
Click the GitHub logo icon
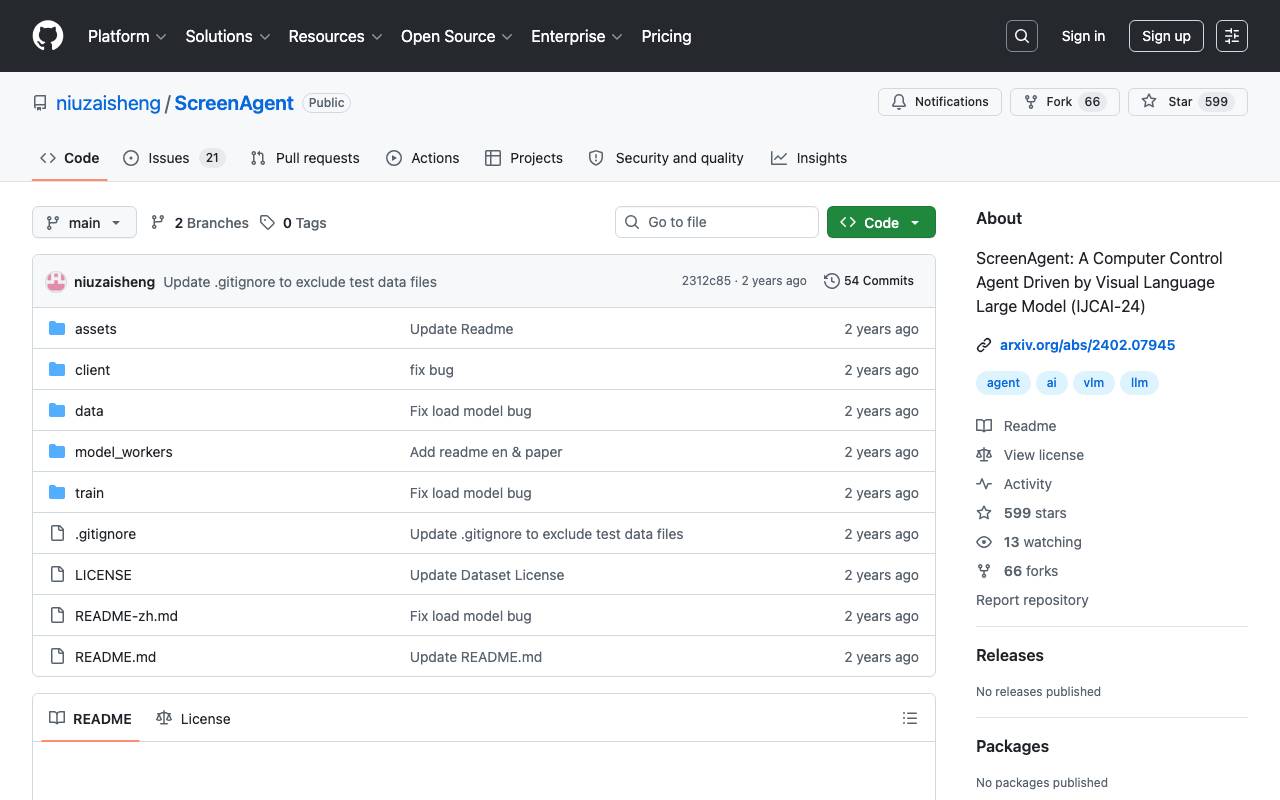[48, 36]
